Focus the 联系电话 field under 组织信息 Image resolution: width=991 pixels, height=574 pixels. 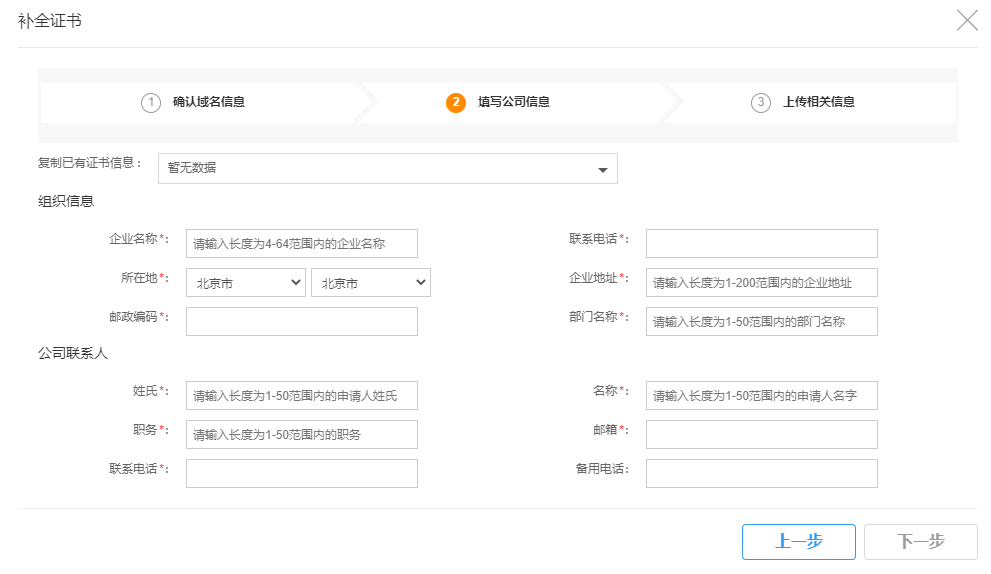762,243
